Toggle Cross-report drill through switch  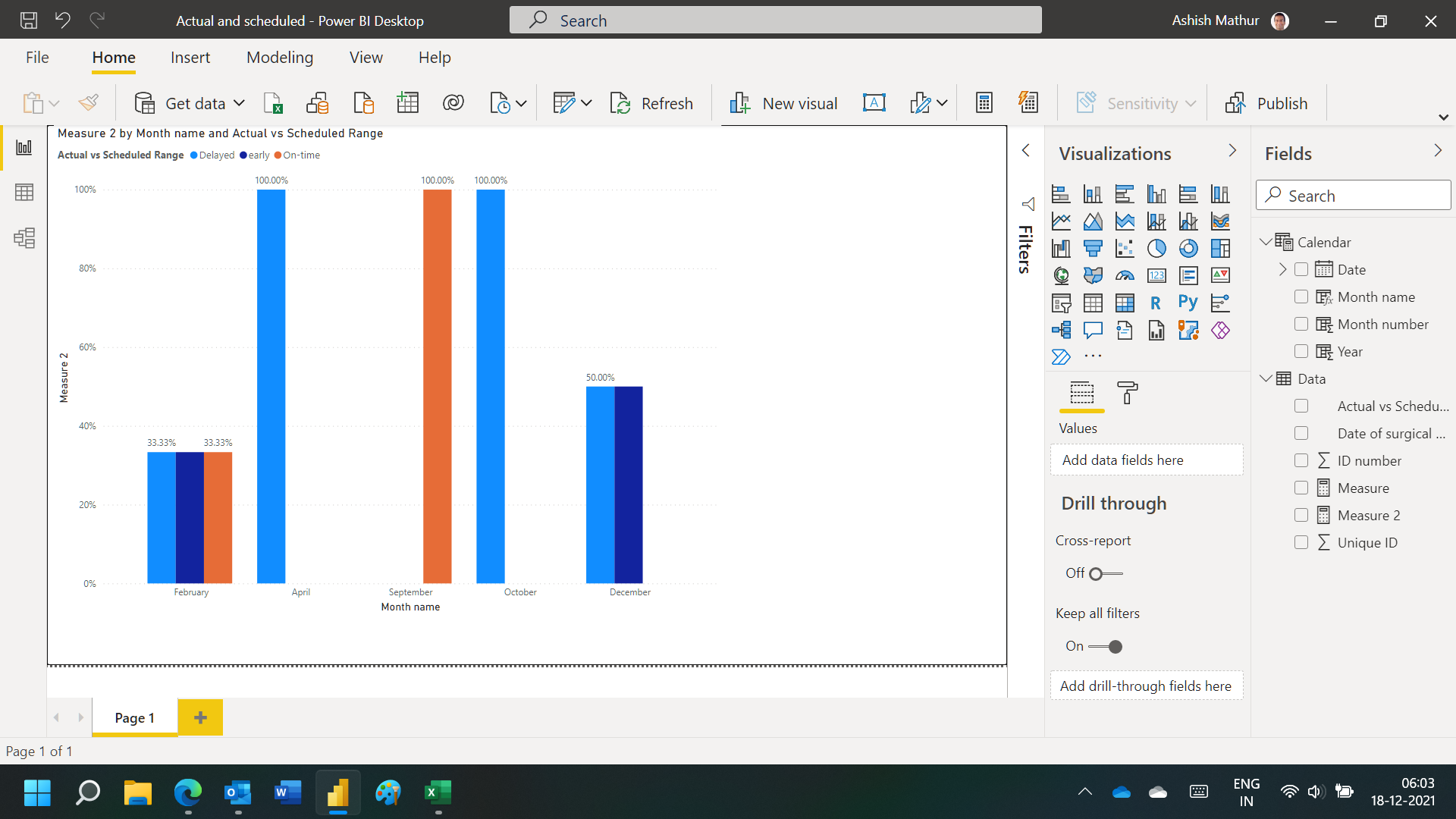pyautogui.click(x=1106, y=574)
